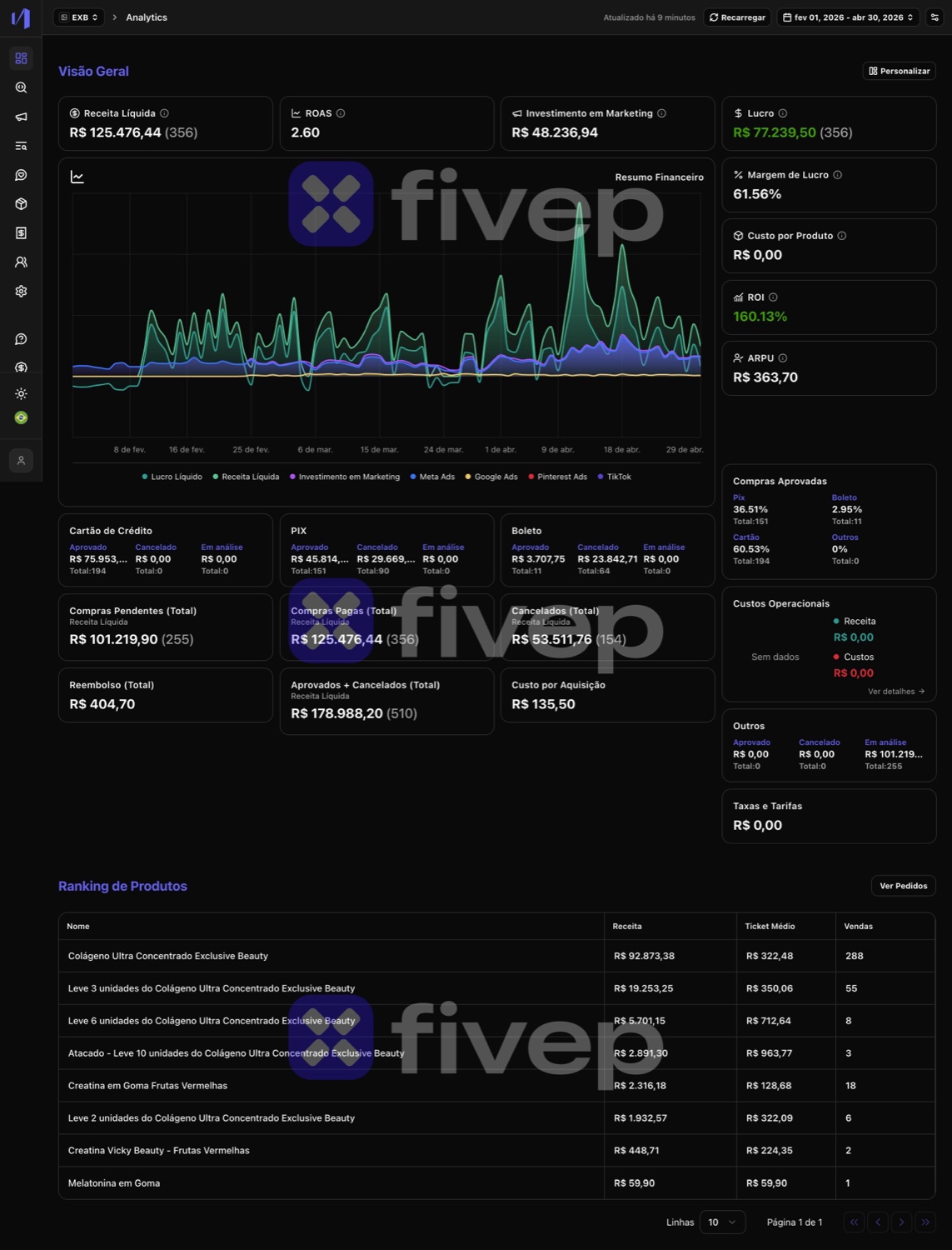
Task: Toggle TikTok series in chart legend
Action: click(x=615, y=477)
